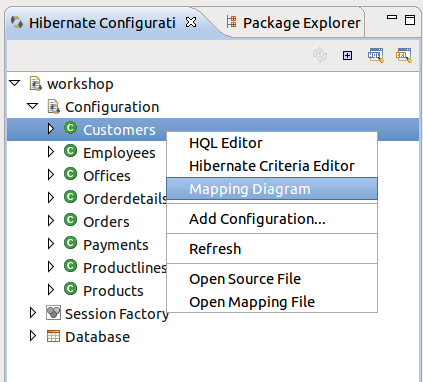The height and width of the screenshot is (382, 423).
Task: Select the Session Factory tree item
Action: [117, 314]
